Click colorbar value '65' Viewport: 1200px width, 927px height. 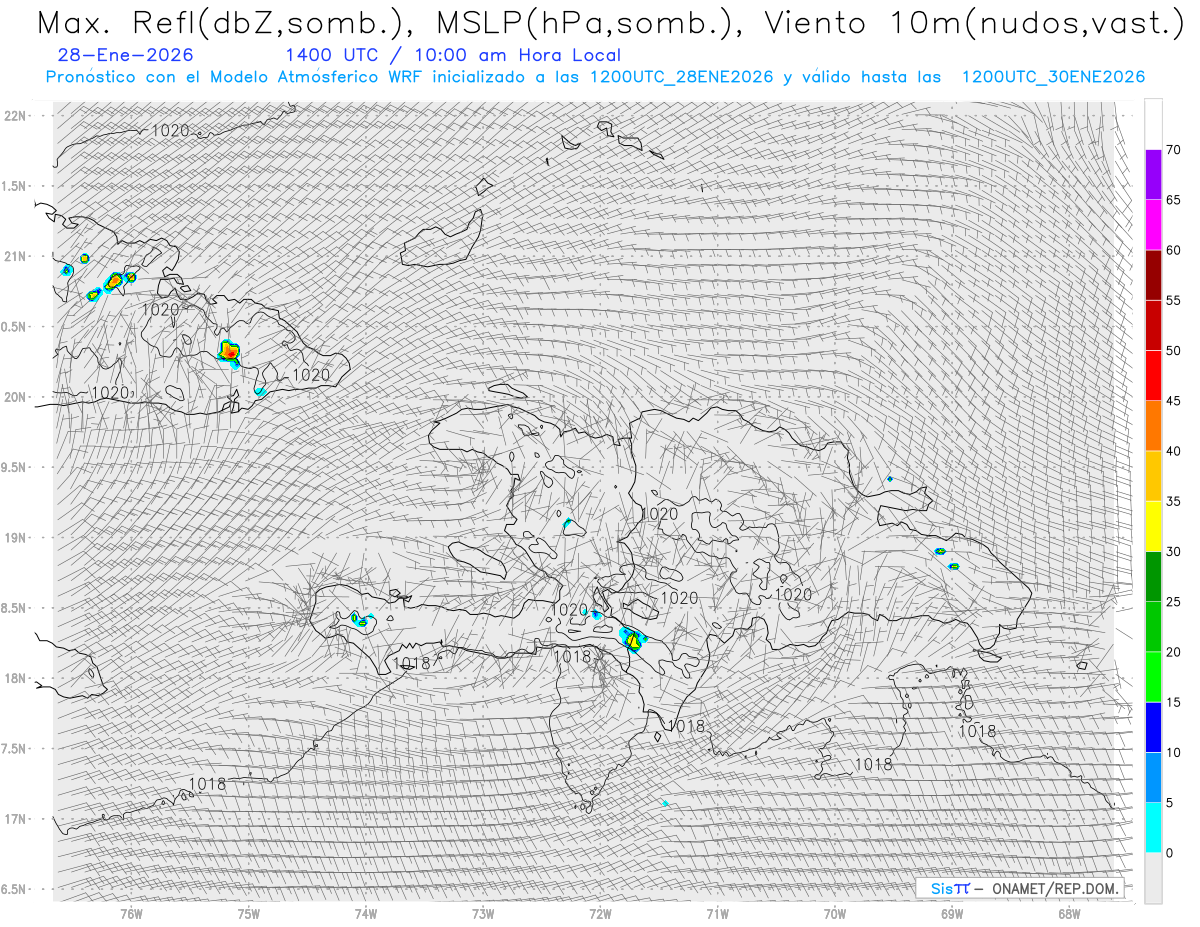click(1173, 200)
